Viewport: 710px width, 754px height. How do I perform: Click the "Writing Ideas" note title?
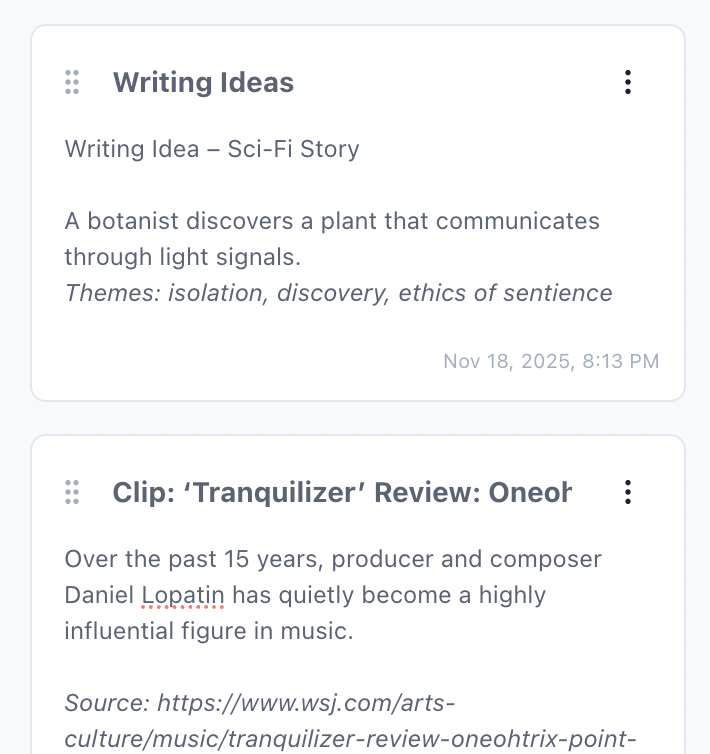(x=203, y=82)
